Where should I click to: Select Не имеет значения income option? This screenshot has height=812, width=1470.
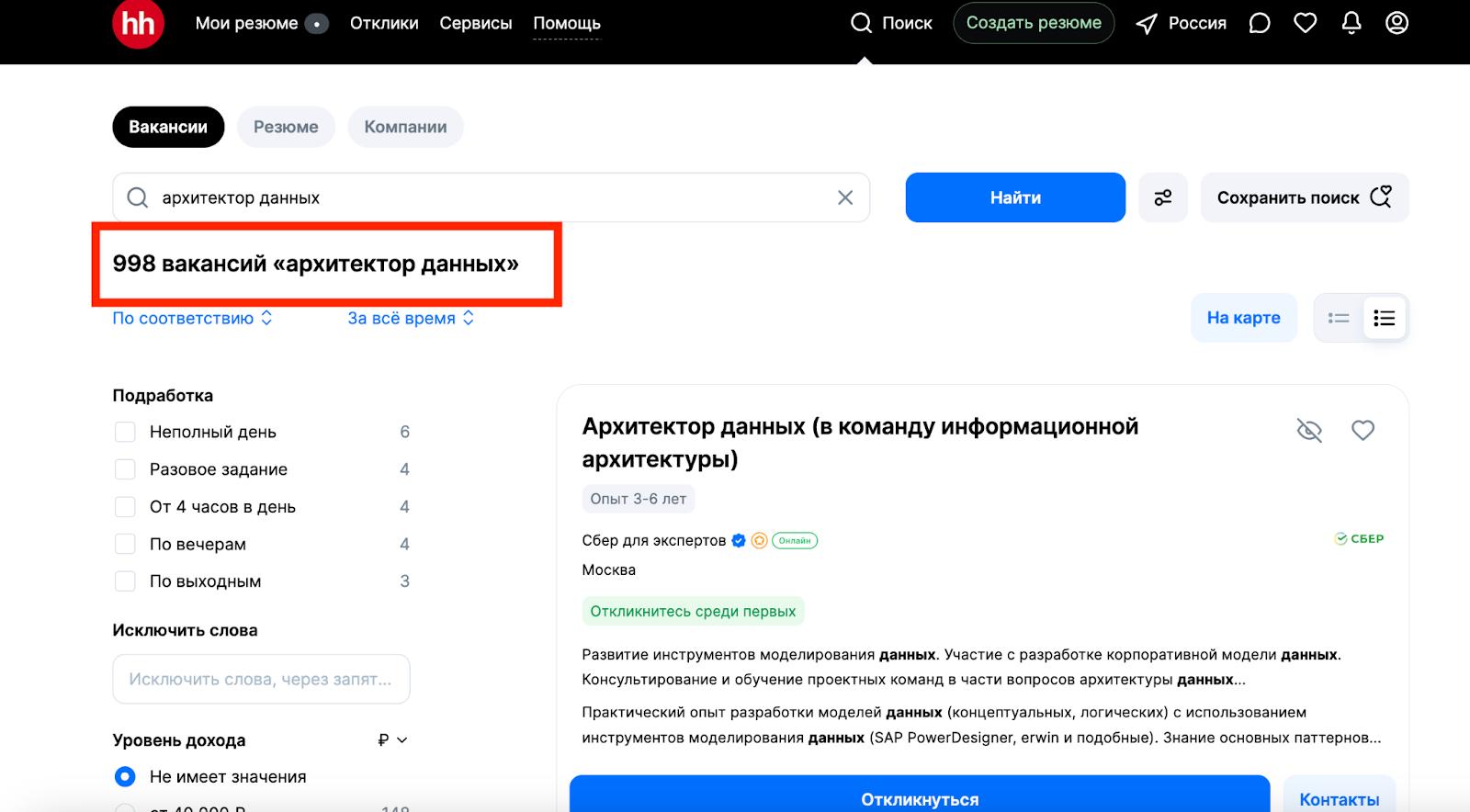125,777
